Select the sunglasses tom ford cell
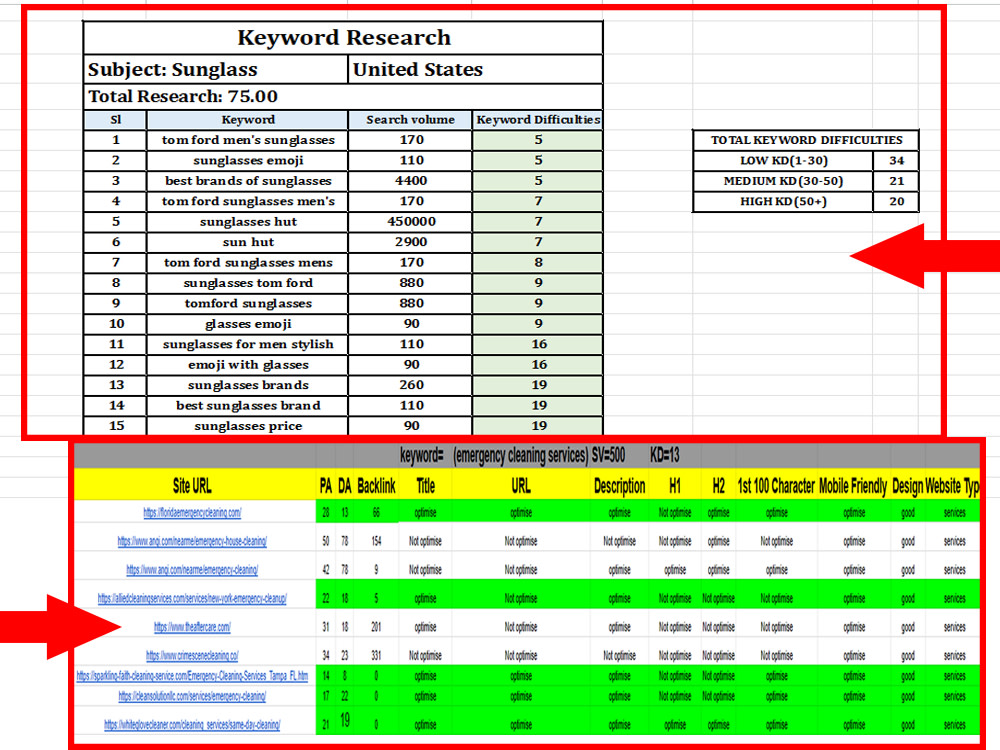 click(x=248, y=283)
